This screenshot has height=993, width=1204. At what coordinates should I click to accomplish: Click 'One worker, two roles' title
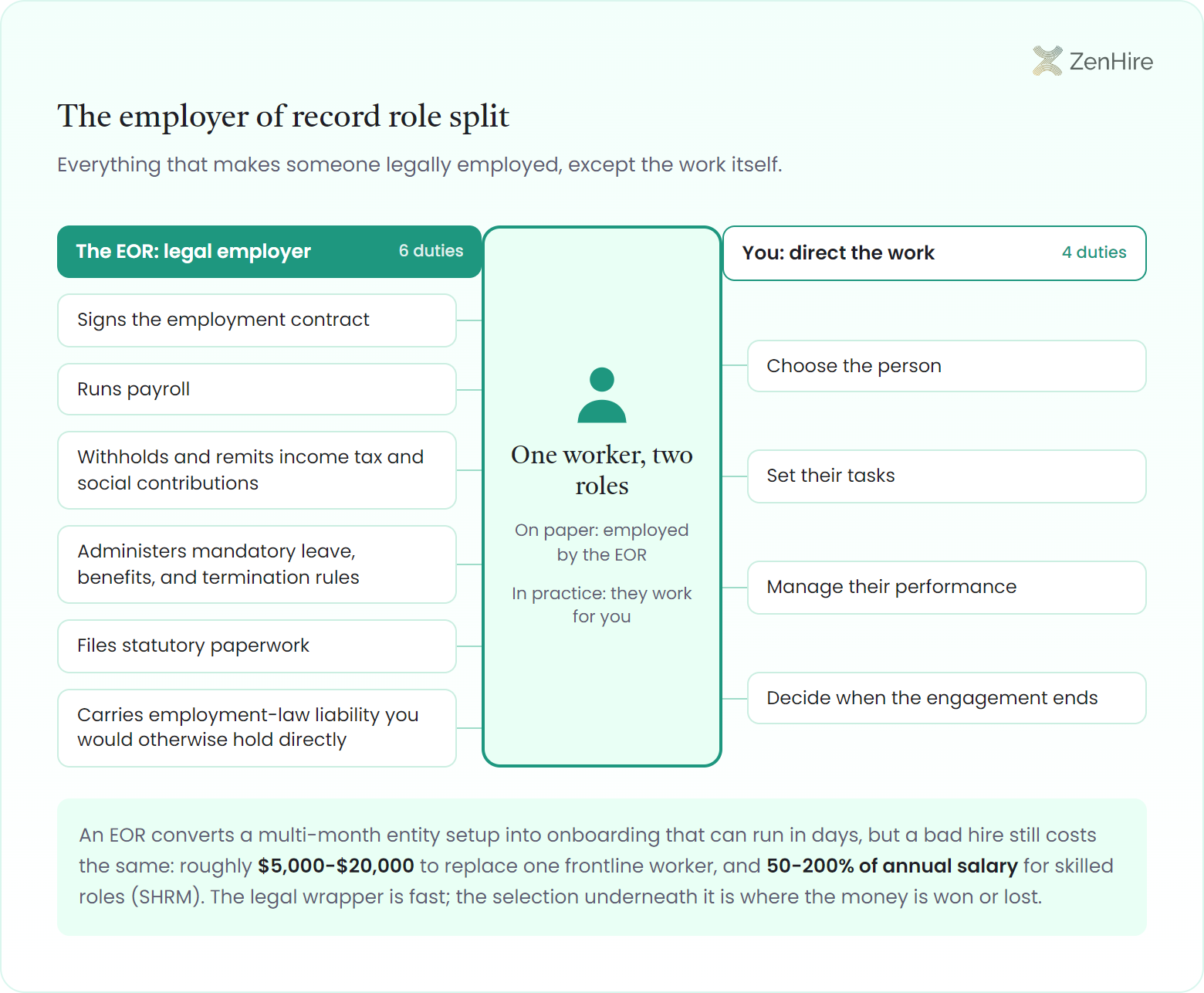coord(602,470)
